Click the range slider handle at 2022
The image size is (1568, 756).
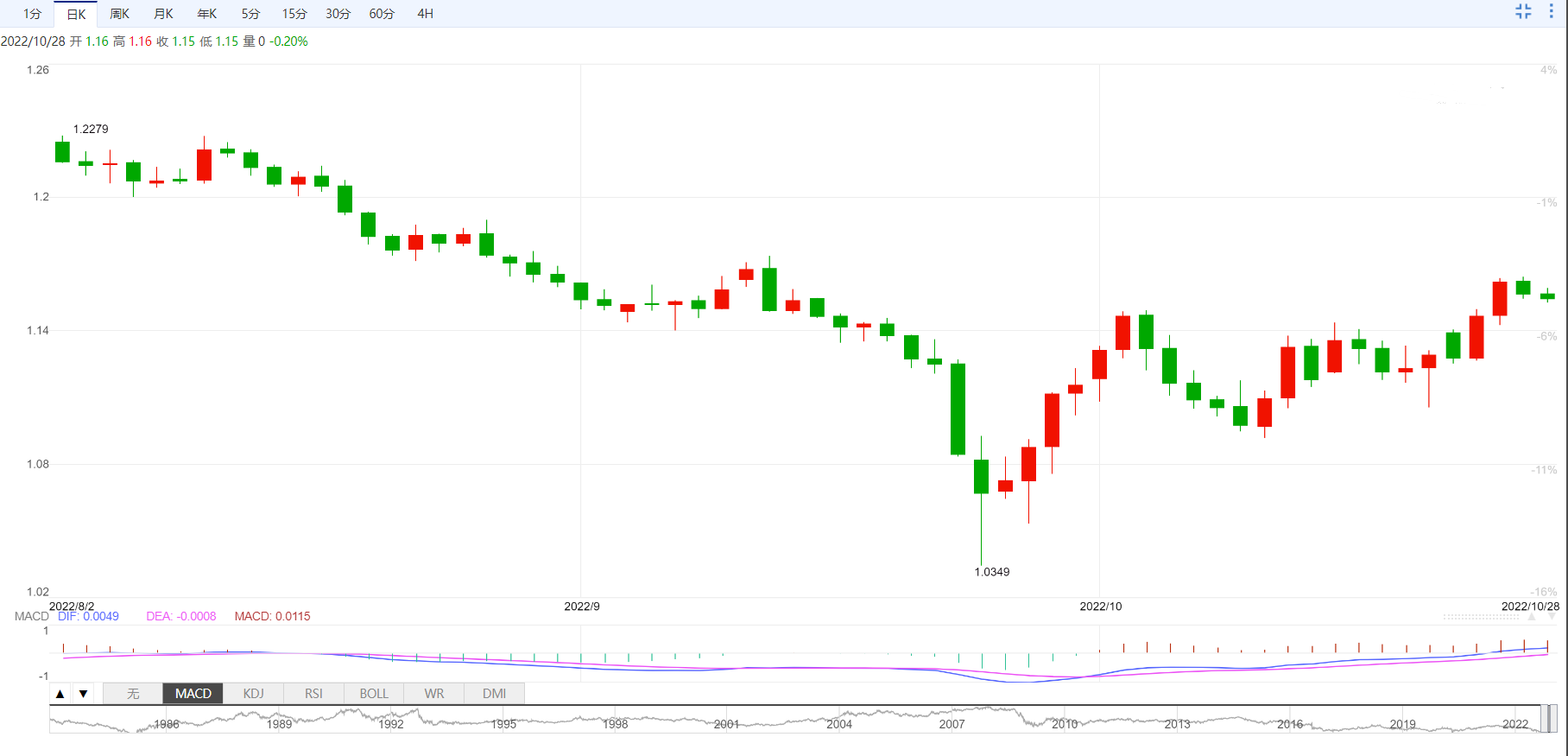point(1551,718)
